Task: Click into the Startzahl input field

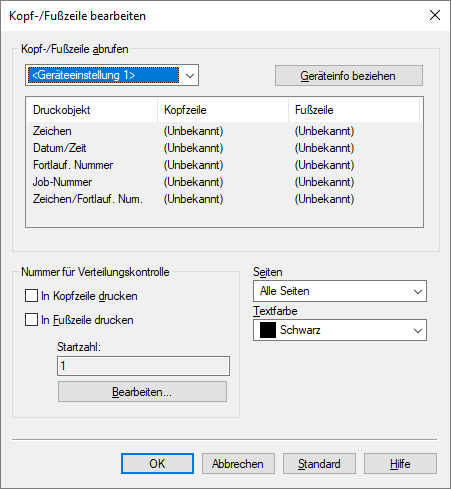Action: 143,366
